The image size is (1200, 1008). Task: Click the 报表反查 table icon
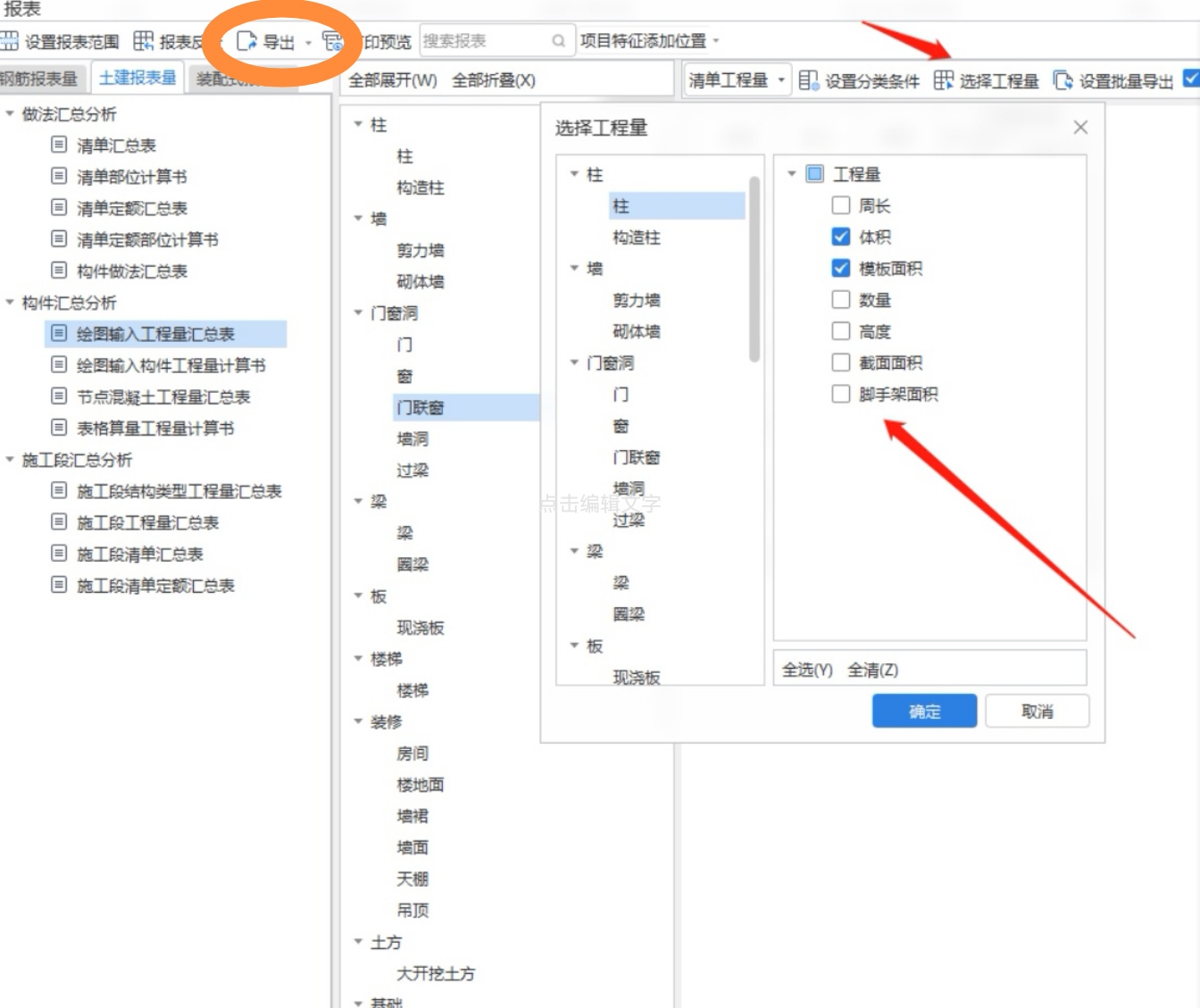(143, 41)
